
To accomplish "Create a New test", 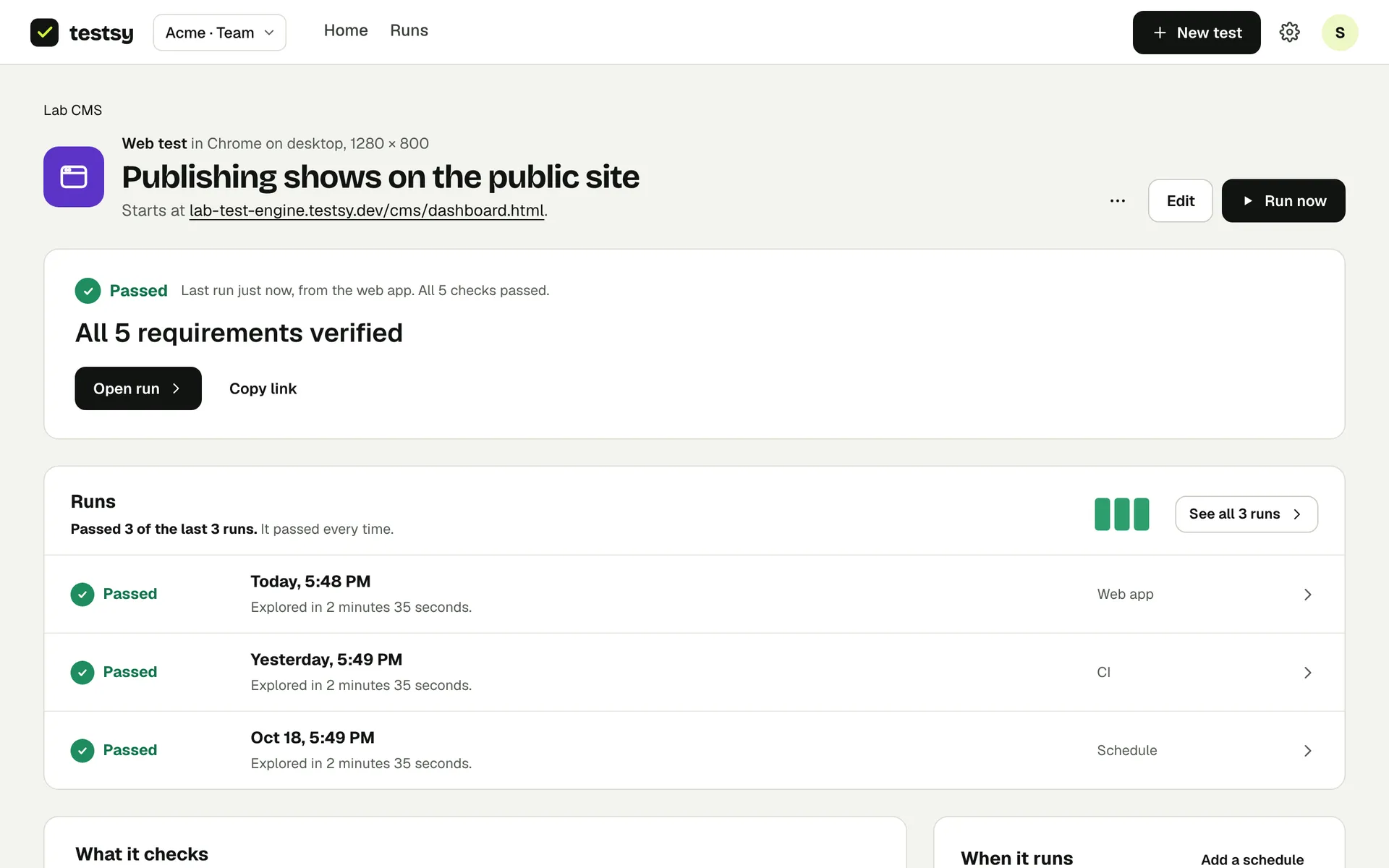I will tap(1197, 33).
